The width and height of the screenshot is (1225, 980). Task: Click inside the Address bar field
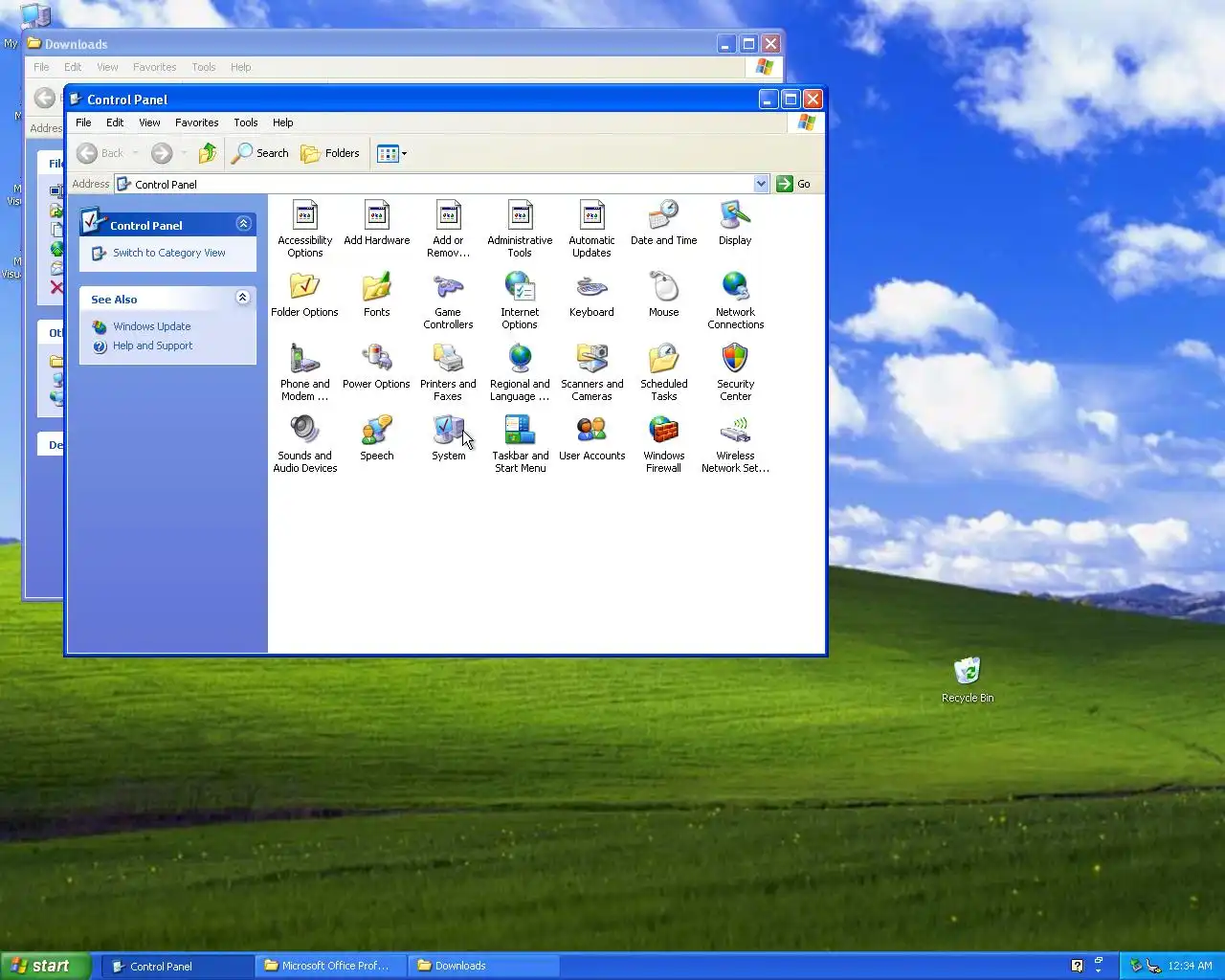point(441,184)
